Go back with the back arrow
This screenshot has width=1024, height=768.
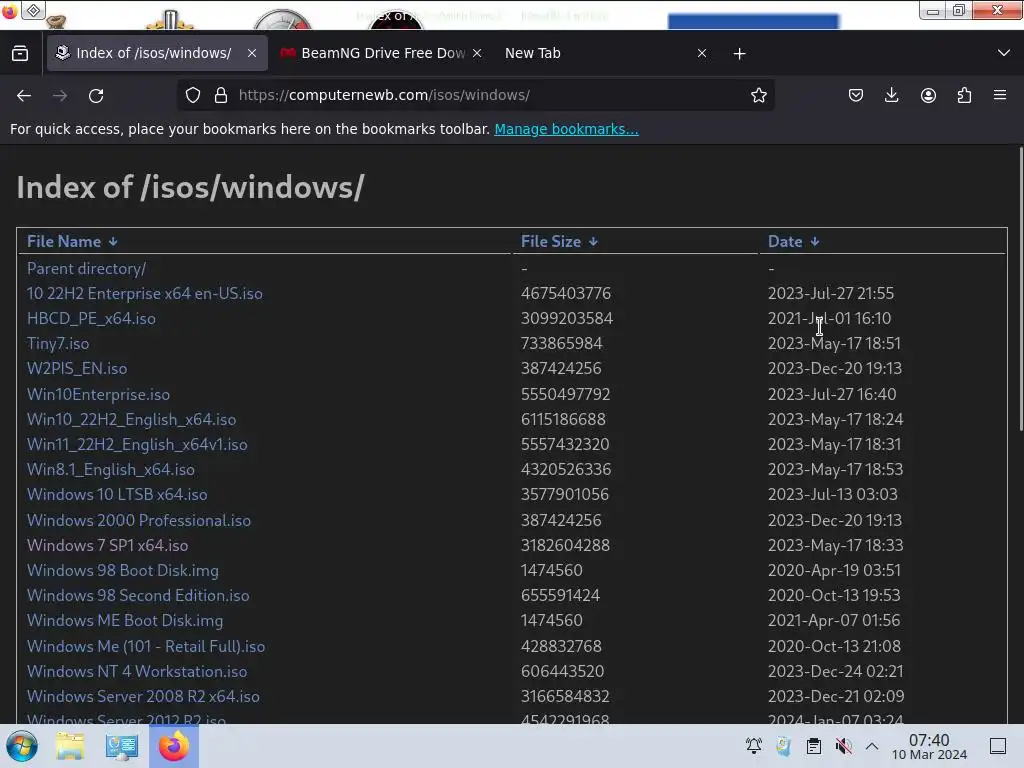point(24,95)
